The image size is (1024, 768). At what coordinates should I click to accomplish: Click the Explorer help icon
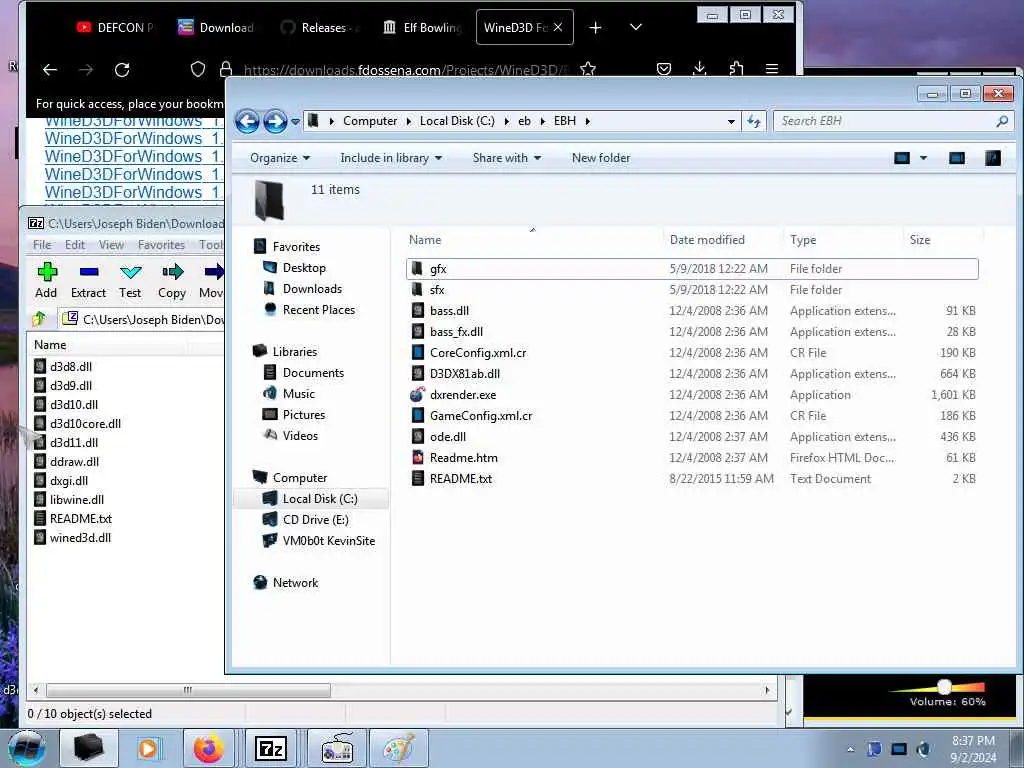[x=993, y=158]
